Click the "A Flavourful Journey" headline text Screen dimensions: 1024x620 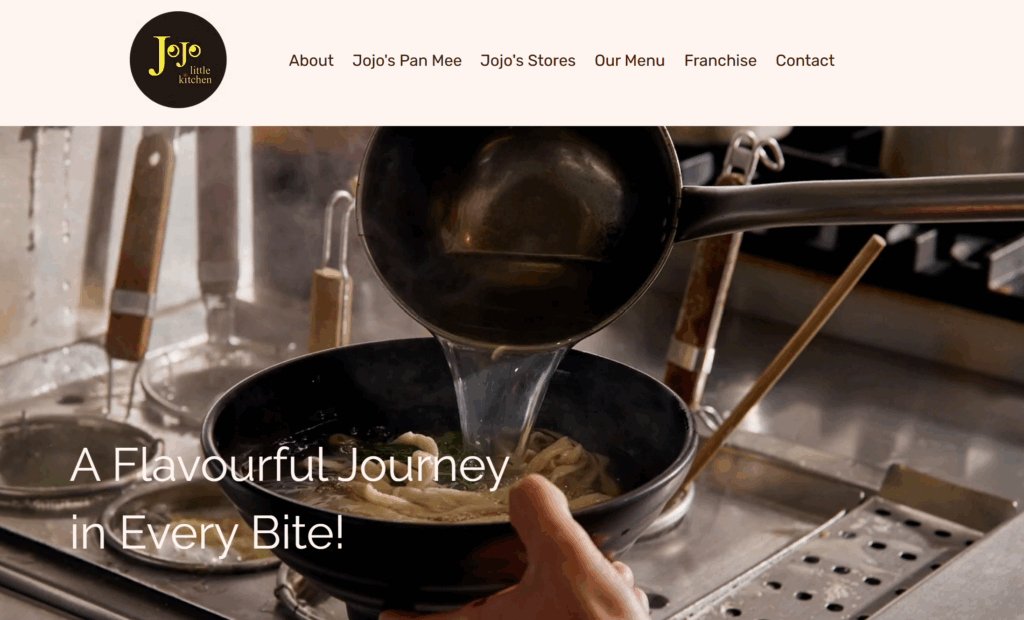[x=289, y=466]
